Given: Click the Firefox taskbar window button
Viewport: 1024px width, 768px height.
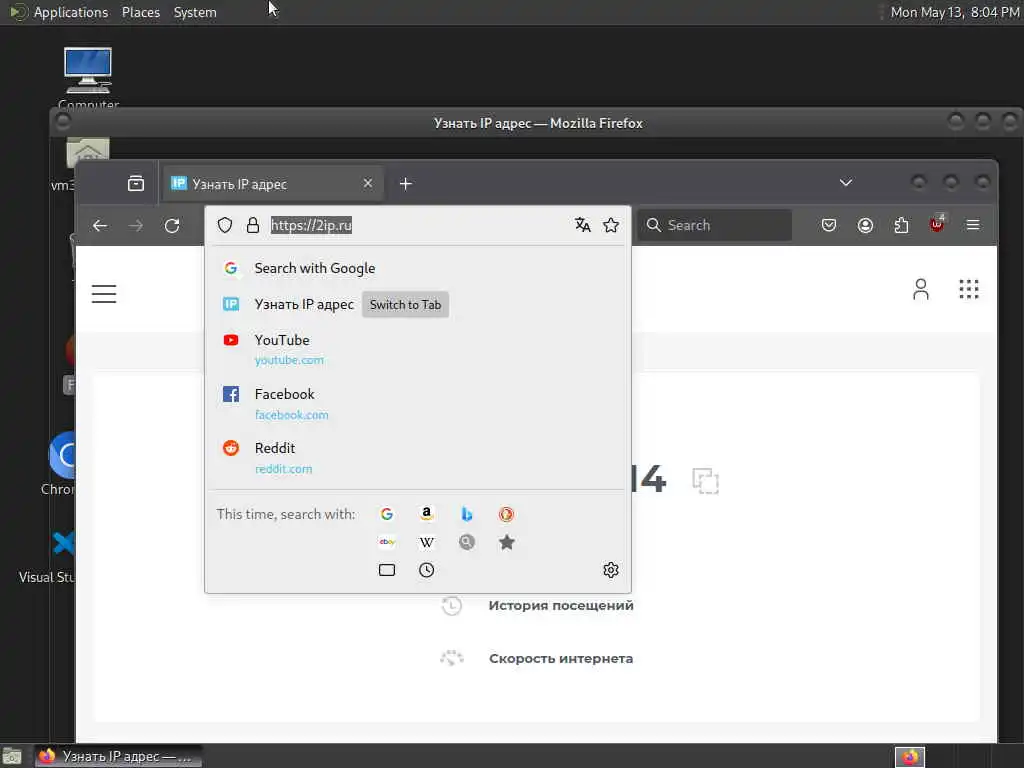Looking at the screenshot, I should click(x=118, y=756).
